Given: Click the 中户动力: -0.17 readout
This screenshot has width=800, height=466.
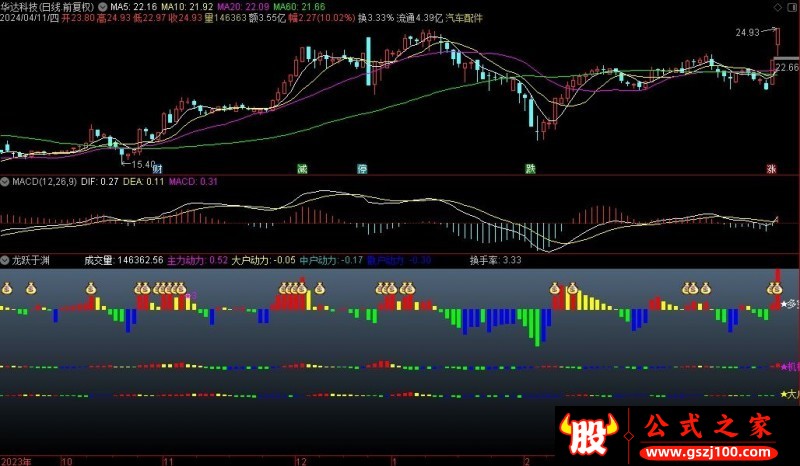Looking at the screenshot, I should (332, 260).
